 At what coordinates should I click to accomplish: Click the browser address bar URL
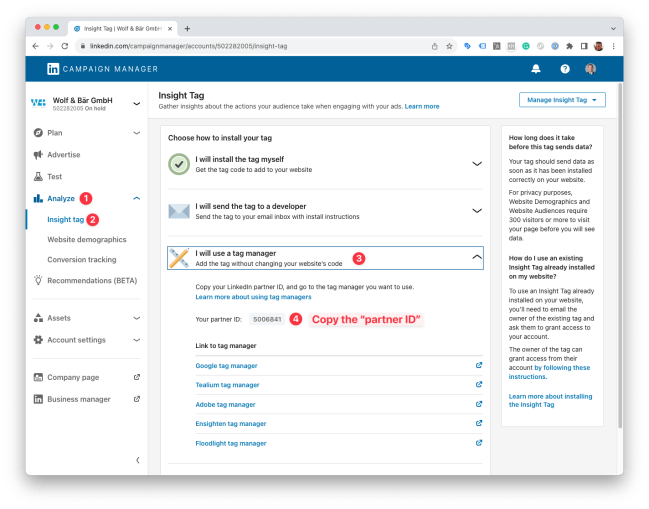click(x=188, y=46)
